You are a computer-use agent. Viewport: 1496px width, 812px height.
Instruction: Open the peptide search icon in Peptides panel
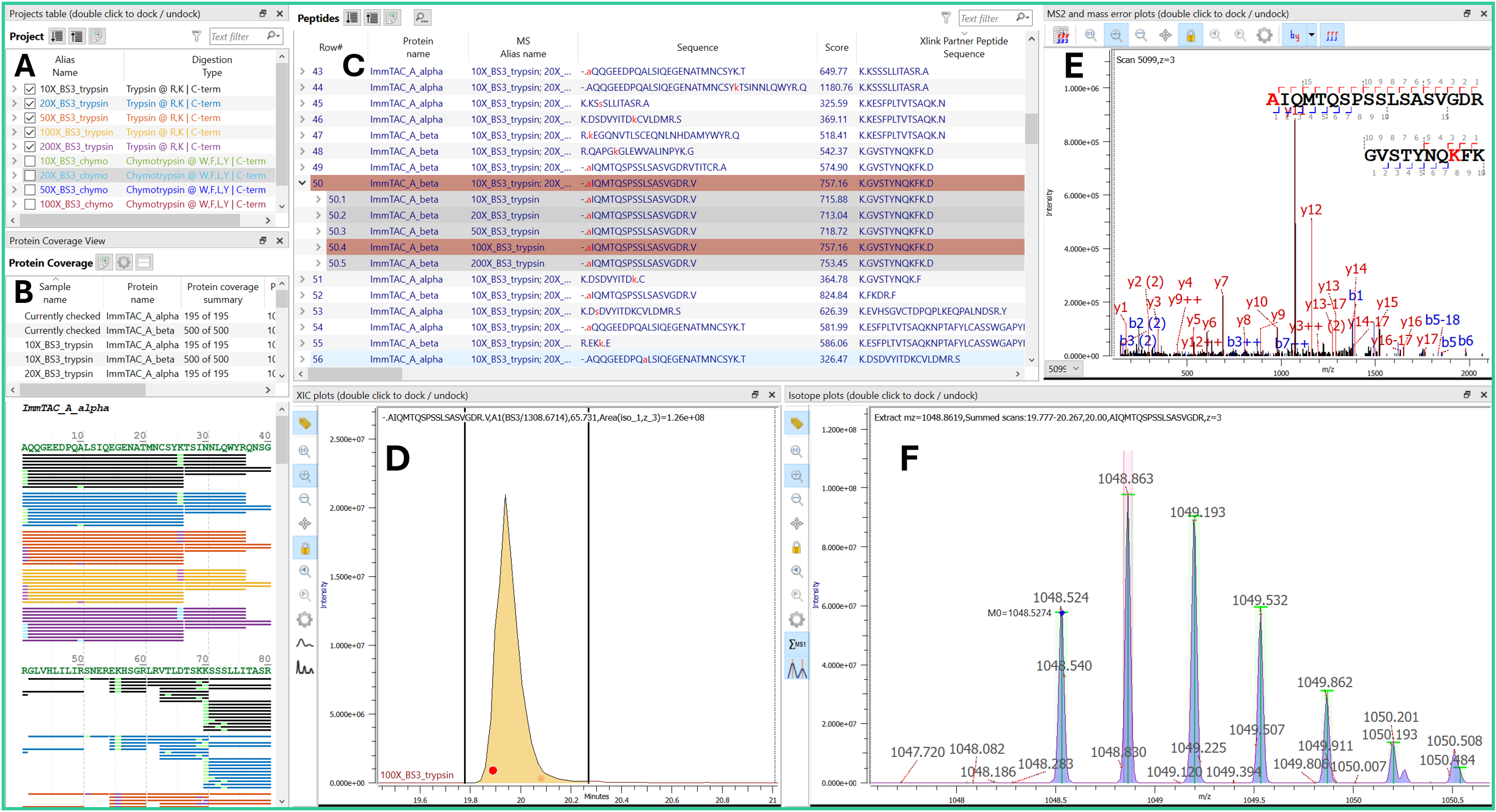(421, 17)
